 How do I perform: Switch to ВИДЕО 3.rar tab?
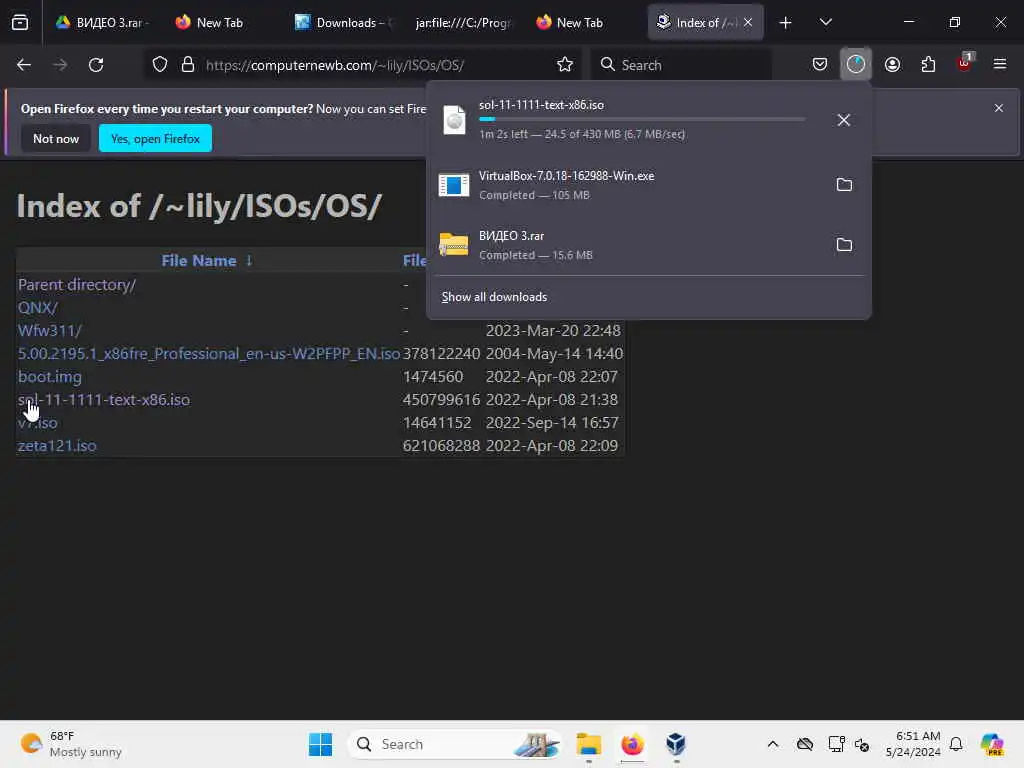[x=101, y=23]
